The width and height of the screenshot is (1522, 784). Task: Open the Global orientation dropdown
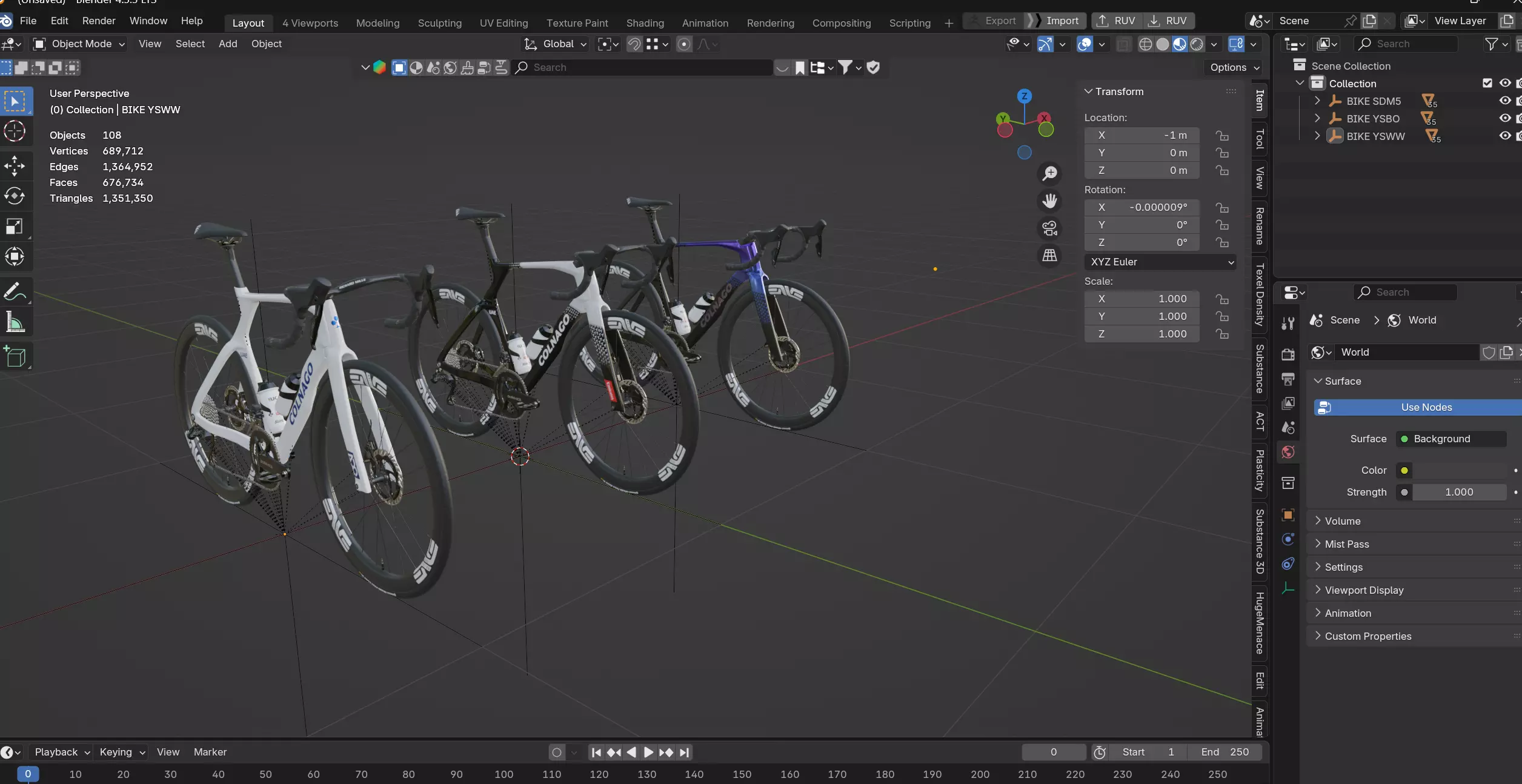(556, 44)
